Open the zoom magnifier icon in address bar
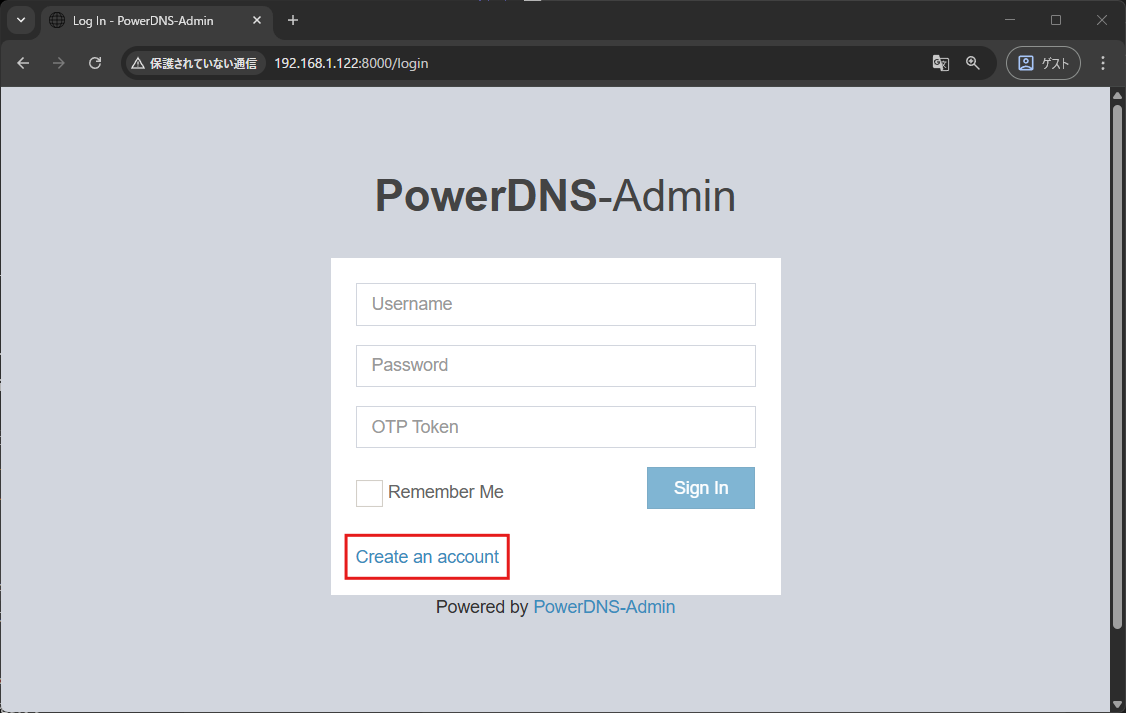 [972, 63]
